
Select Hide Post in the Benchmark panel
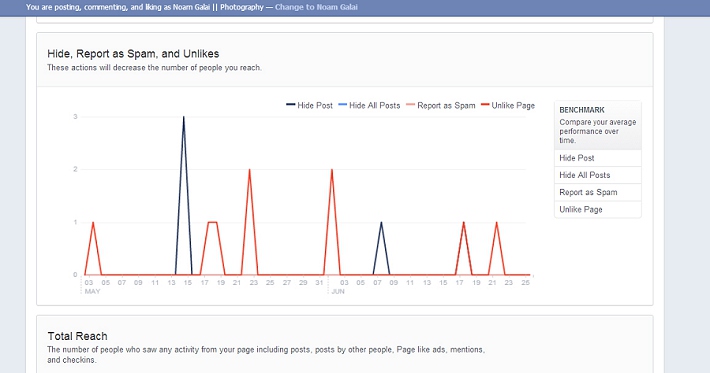598,158
